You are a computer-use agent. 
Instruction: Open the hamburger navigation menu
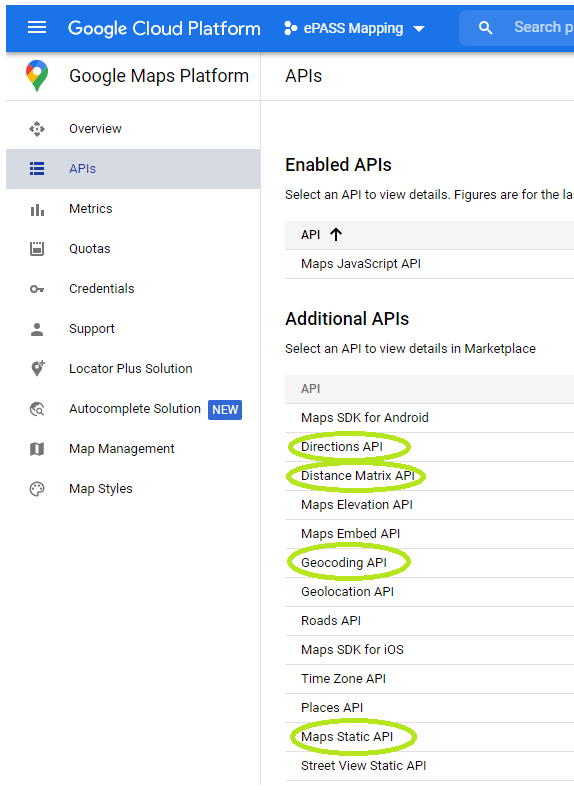point(37,28)
